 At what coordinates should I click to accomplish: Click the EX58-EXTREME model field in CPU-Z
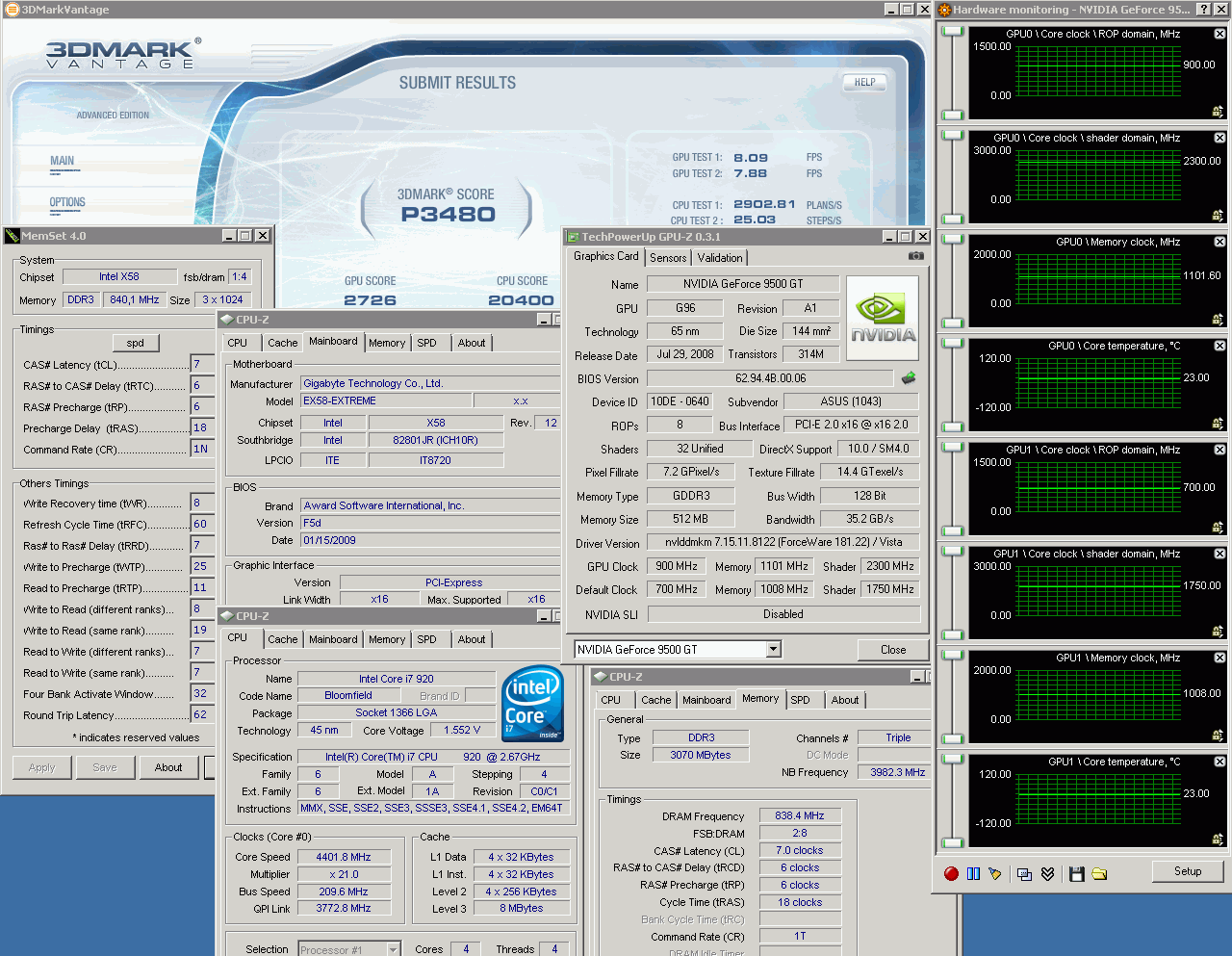[x=386, y=400]
